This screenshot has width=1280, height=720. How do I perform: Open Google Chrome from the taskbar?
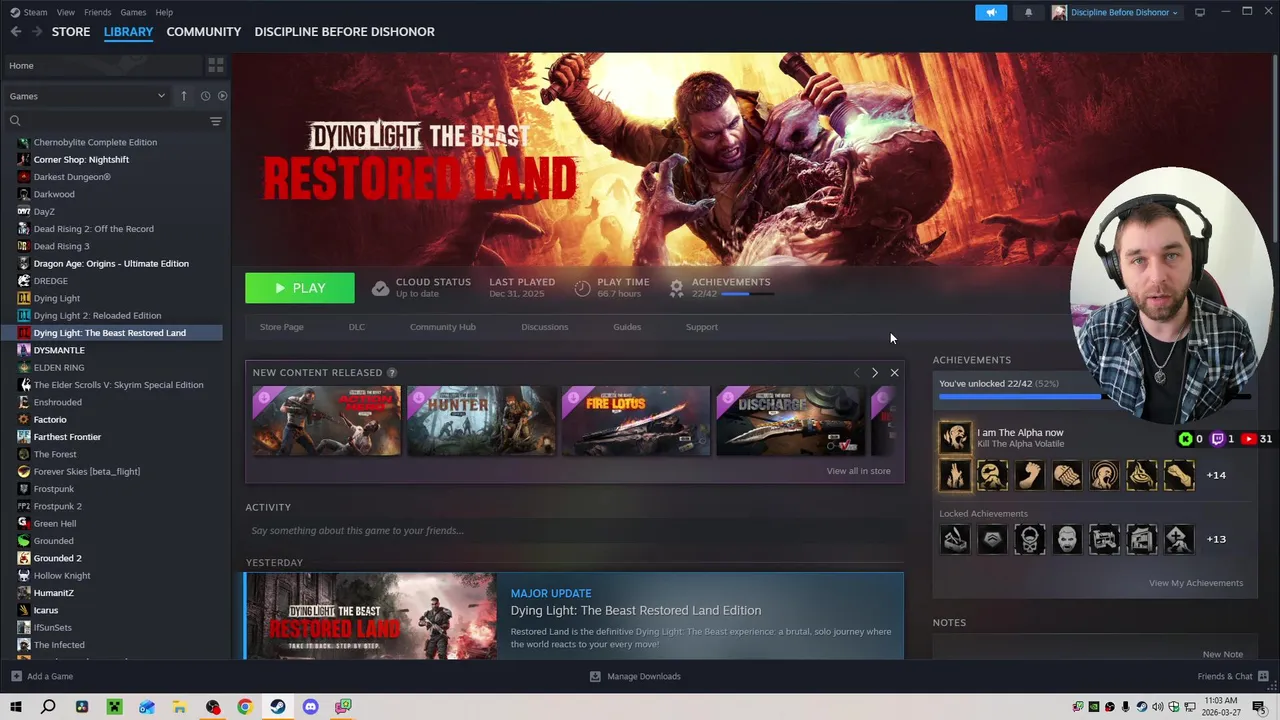[x=244, y=707]
